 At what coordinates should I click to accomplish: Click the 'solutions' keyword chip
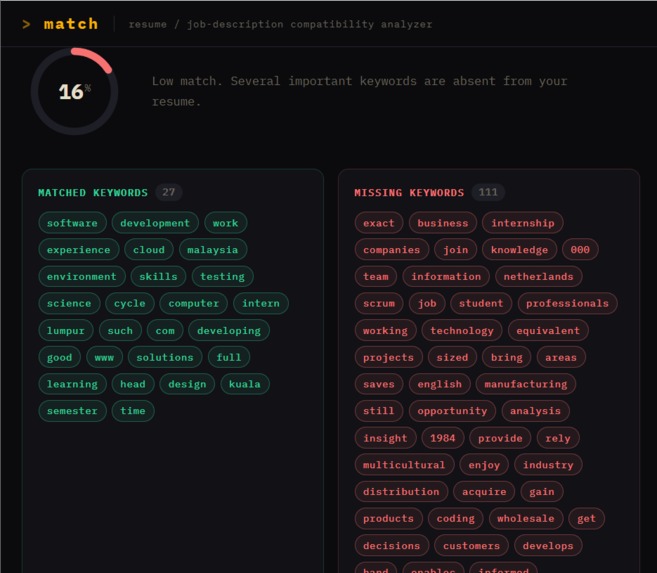[x=165, y=357]
